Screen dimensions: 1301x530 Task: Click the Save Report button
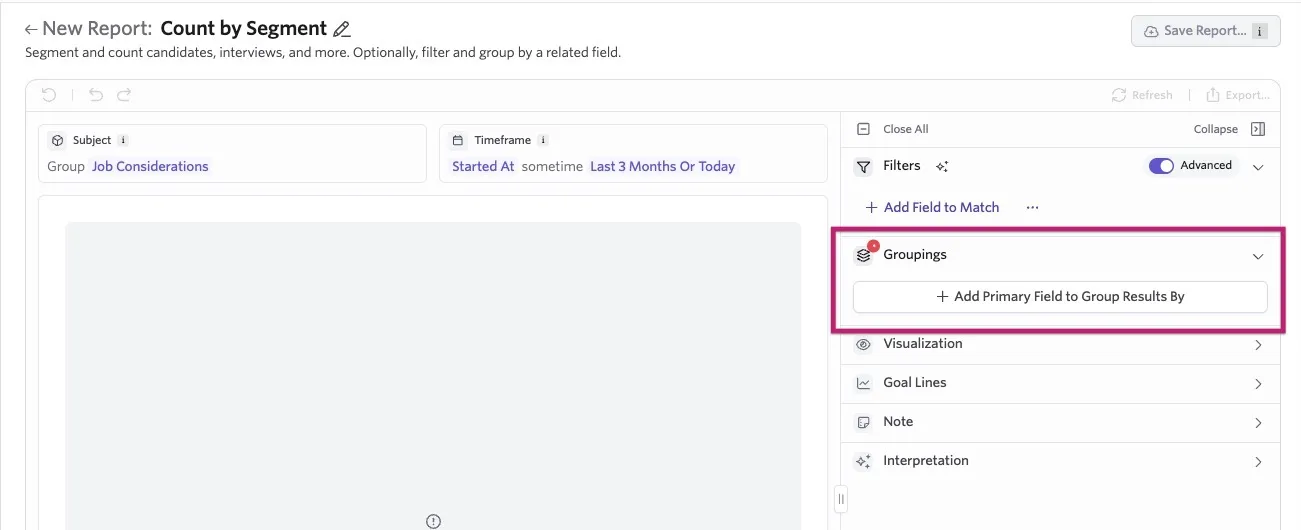1205,31
